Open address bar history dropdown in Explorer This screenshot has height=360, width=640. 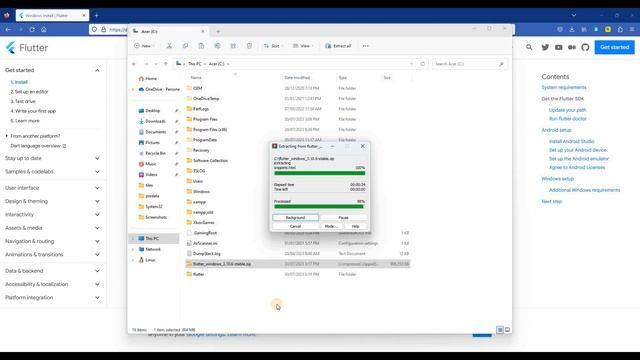(x=411, y=64)
